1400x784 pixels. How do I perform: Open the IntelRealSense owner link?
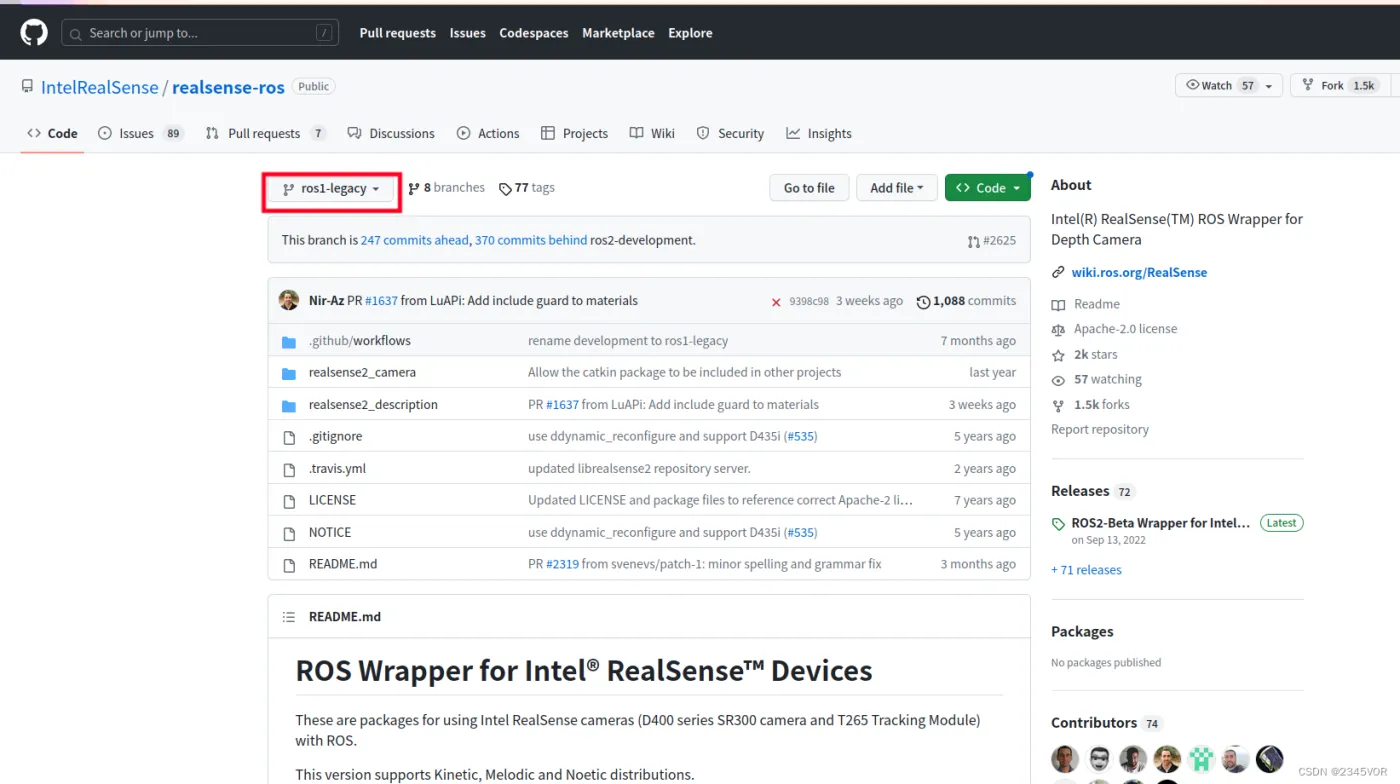(99, 87)
